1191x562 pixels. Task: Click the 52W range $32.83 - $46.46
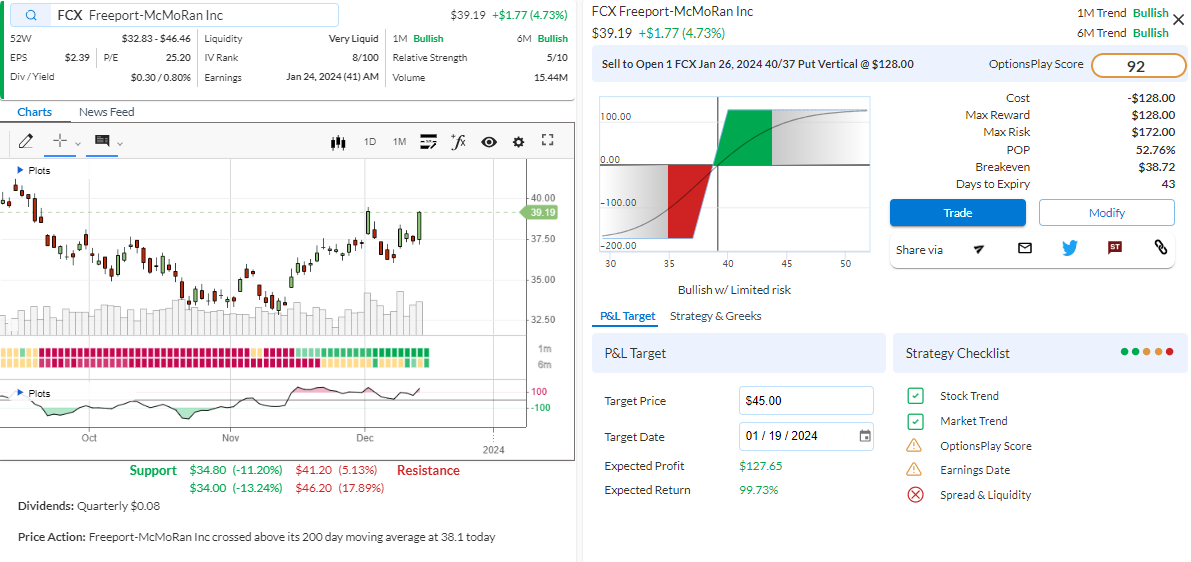[156, 38]
